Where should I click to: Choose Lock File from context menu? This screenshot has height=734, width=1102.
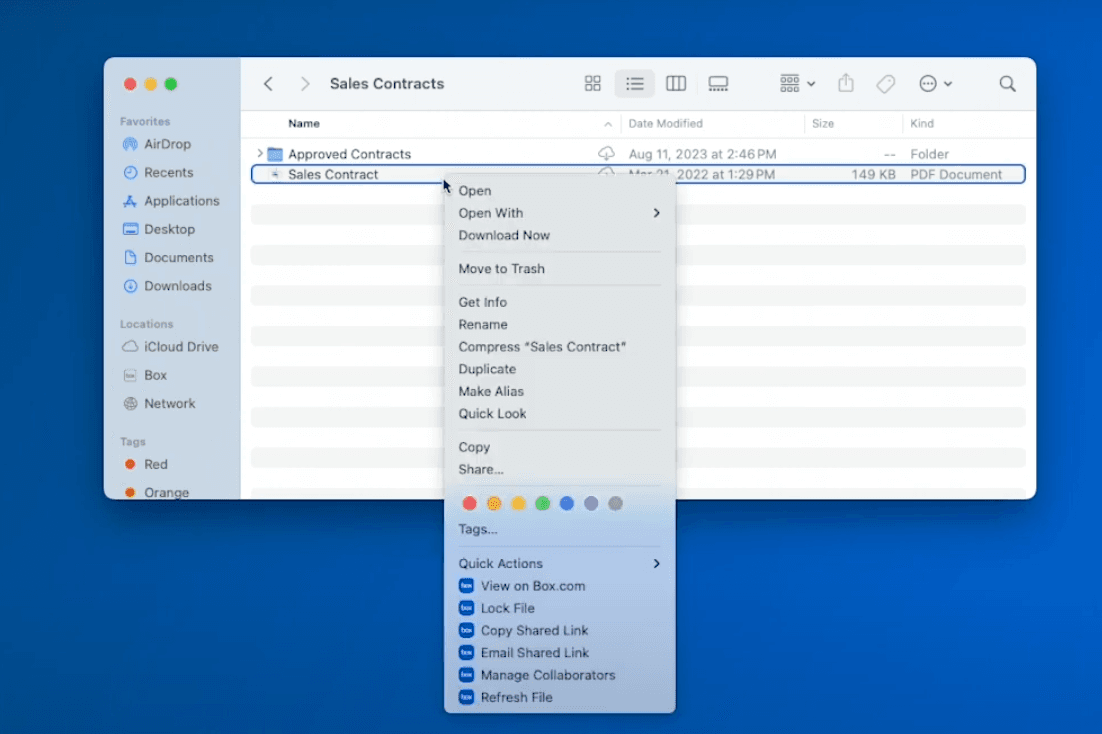tap(507, 608)
